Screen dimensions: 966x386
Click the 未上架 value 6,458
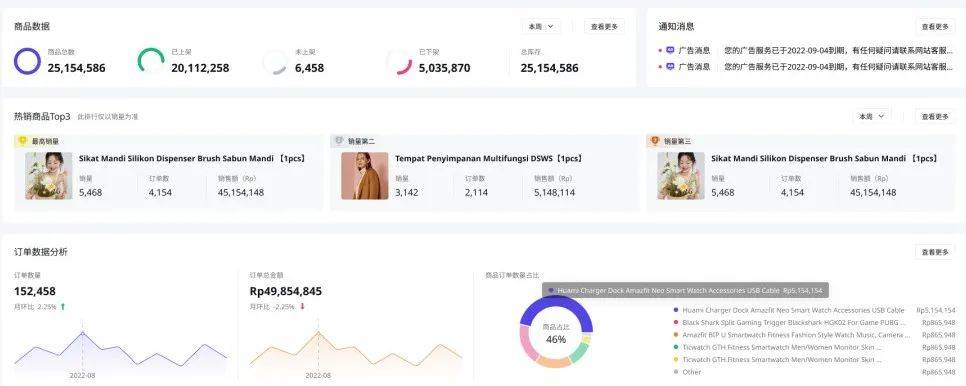click(x=309, y=68)
